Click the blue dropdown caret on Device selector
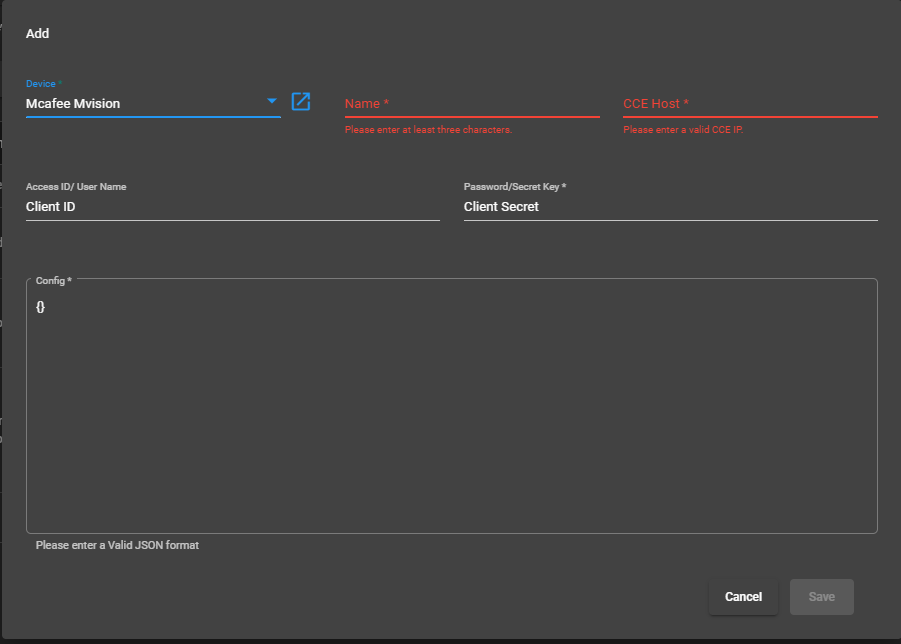 pyautogui.click(x=271, y=101)
